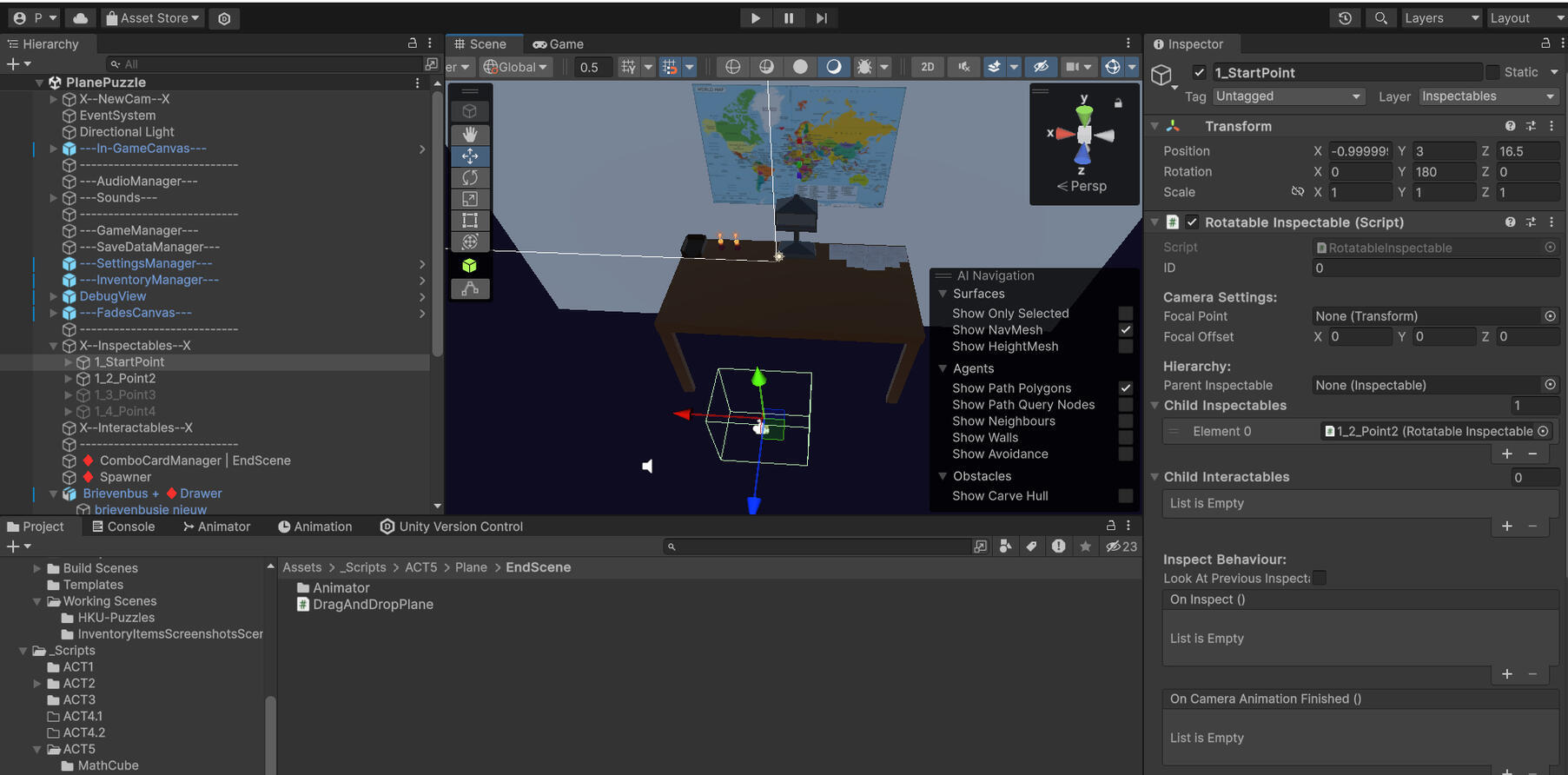
Task: Toggle the Static checkbox
Action: click(x=1492, y=72)
